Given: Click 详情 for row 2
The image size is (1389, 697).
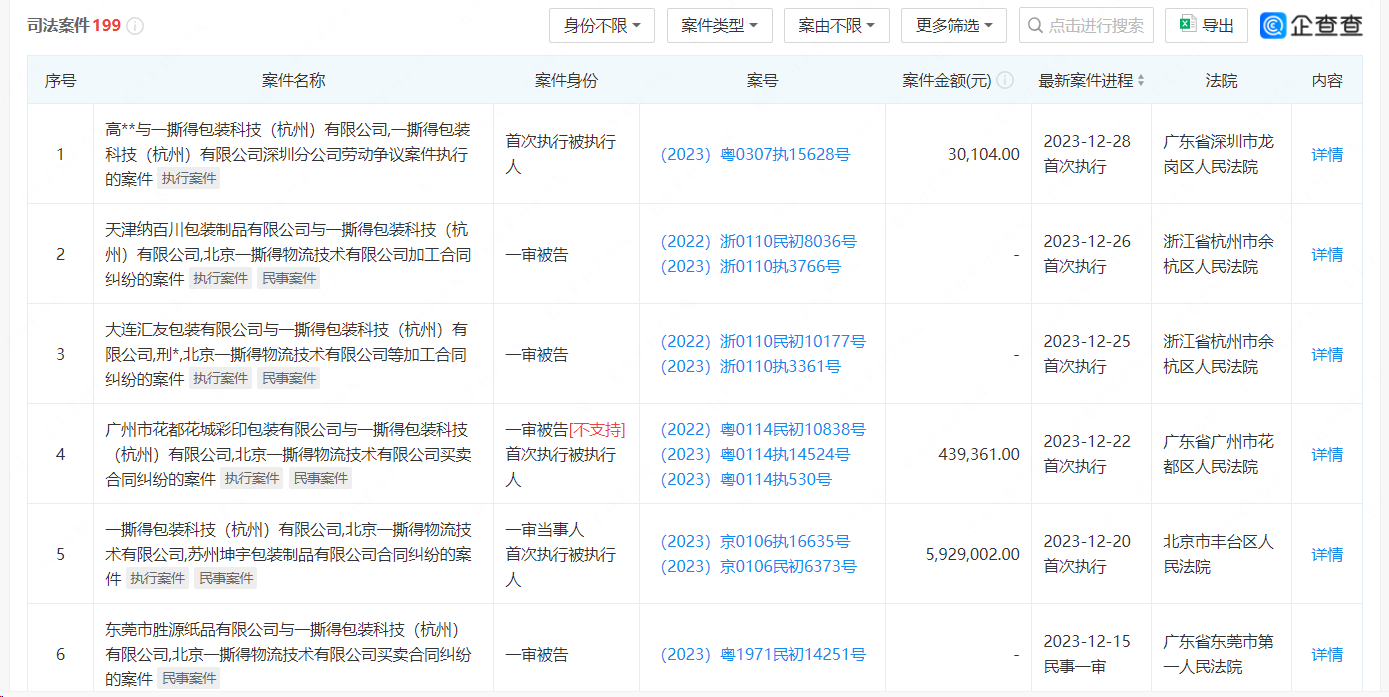Looking at the screenshot, I should click(x=1327, y=254).
